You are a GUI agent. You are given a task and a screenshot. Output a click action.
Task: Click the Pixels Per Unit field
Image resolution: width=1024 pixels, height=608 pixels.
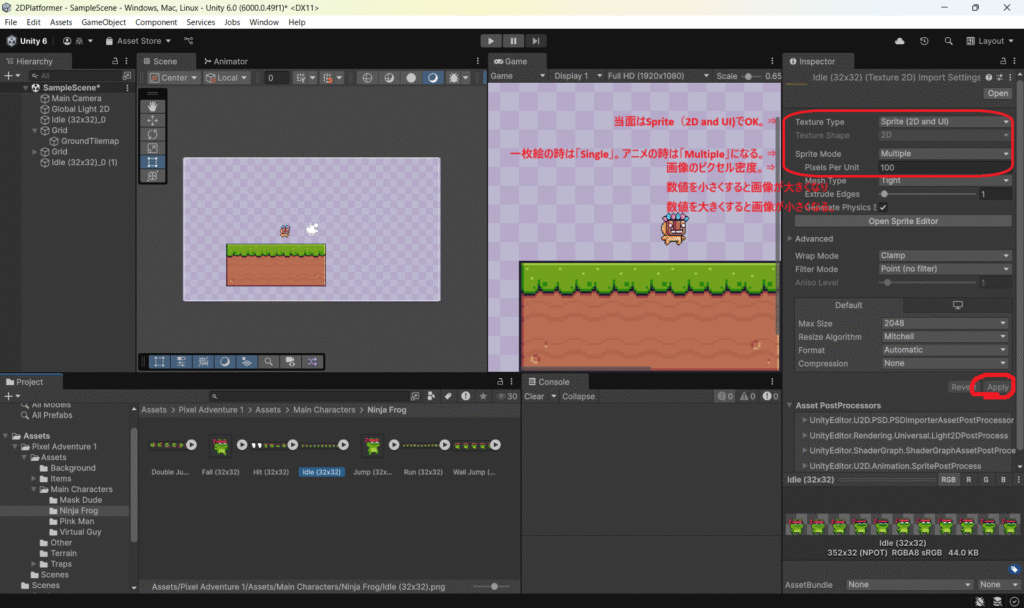point(944,167)
